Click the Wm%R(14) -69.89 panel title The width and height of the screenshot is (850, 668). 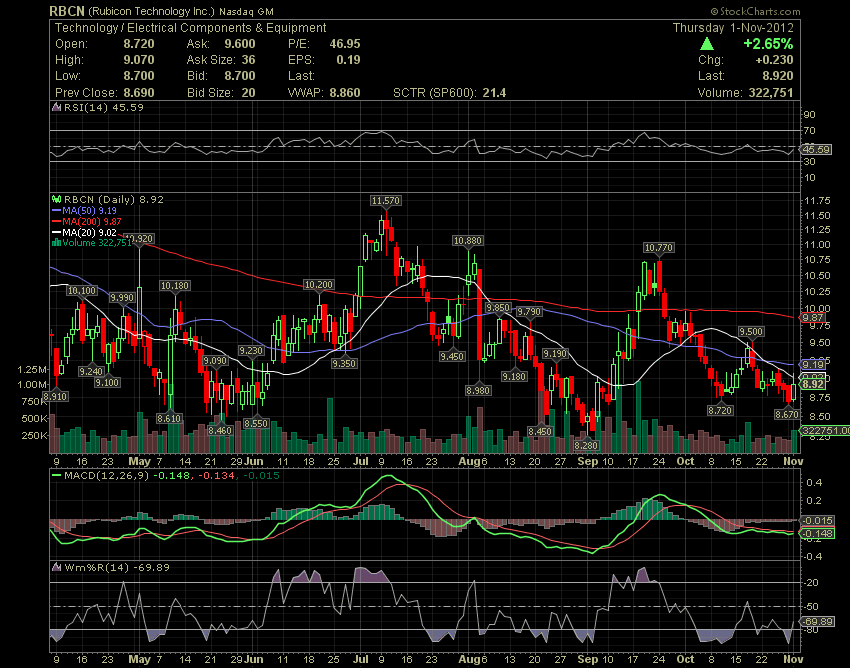click(x=117, y=567)
